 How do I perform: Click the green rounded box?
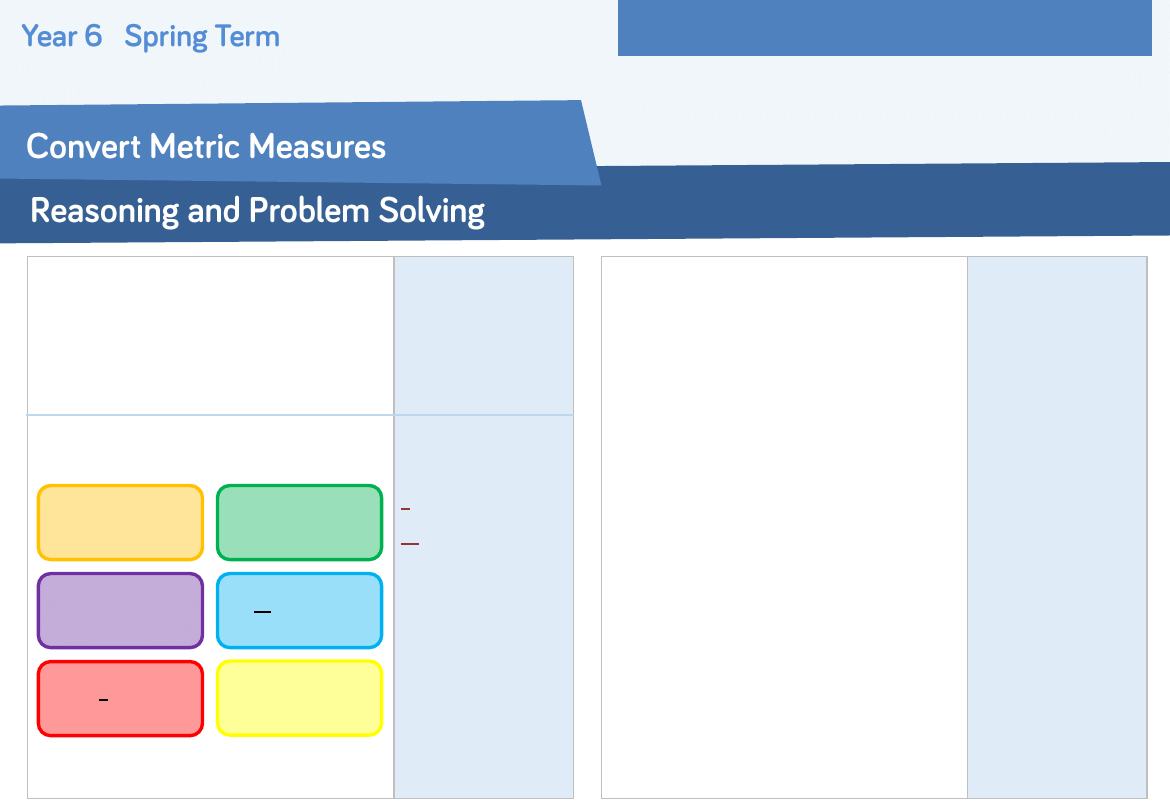click(x=299, y=522)
